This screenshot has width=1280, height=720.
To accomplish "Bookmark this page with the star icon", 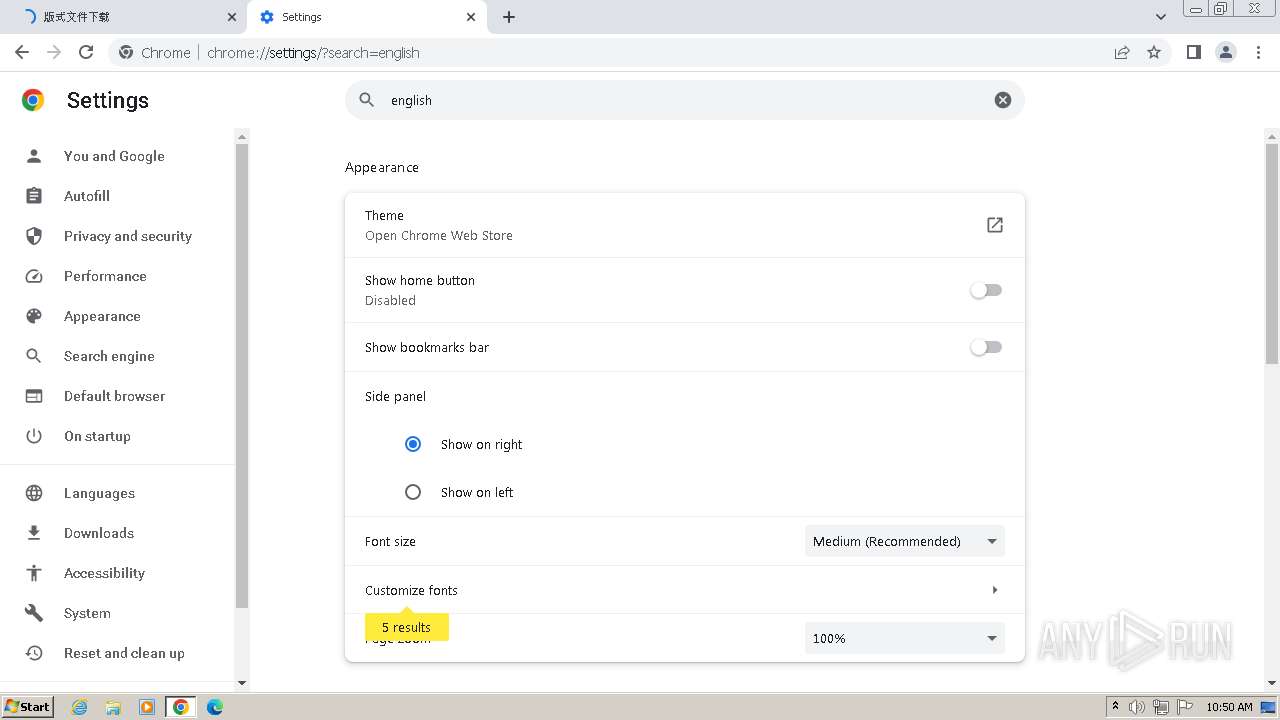I will 1154,52.
